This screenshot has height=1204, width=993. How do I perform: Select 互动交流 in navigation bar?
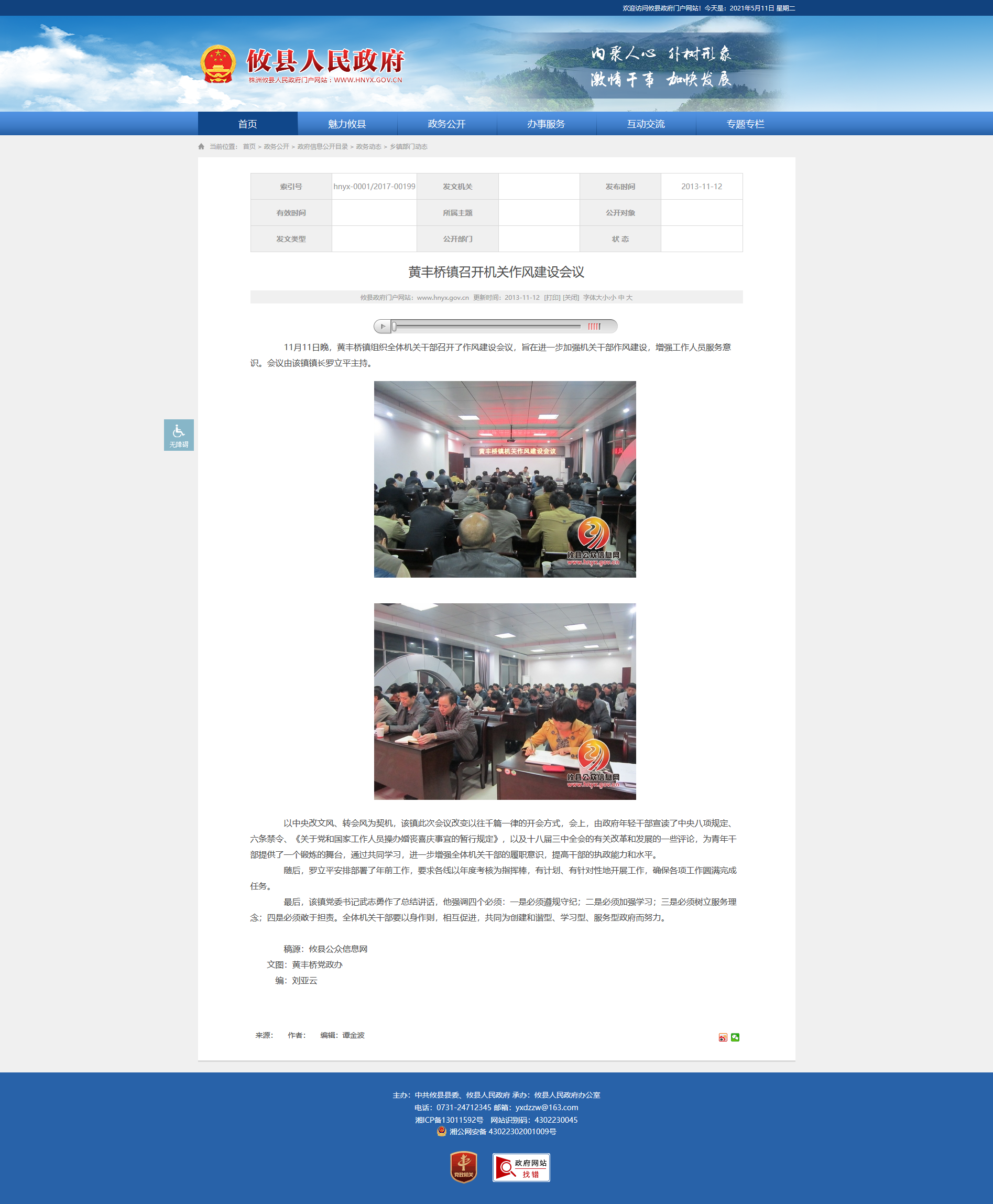[645, 124]
